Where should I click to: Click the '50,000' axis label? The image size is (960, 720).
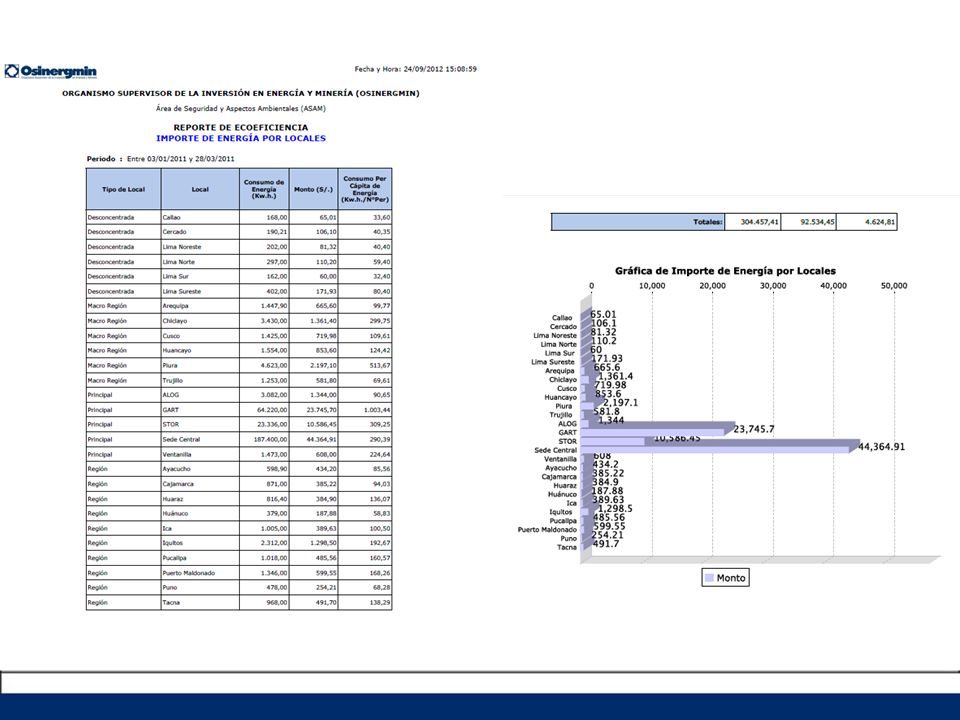tap(894, 286)
